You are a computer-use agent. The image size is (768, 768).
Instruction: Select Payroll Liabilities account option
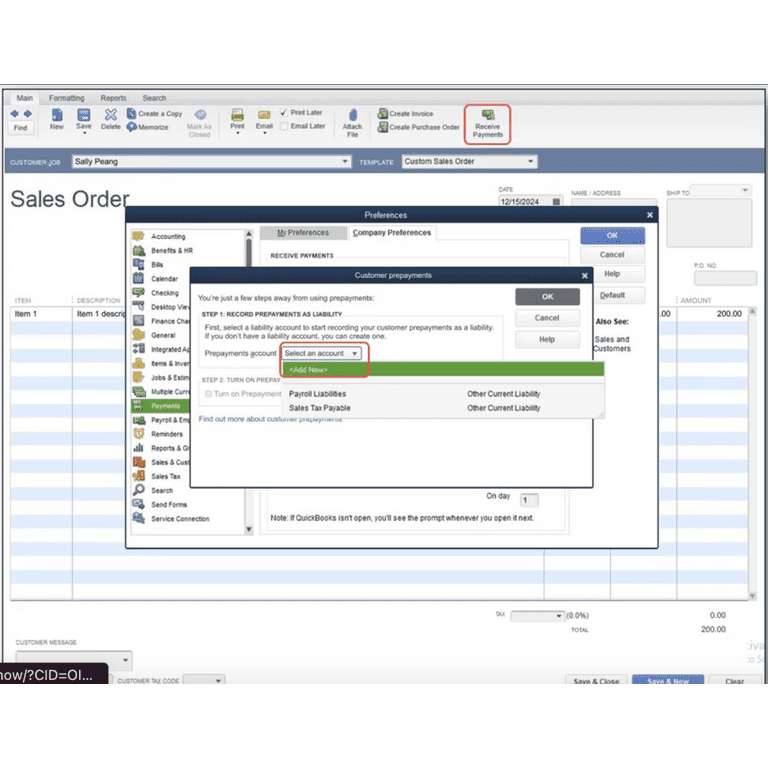click(x=317, y=394)
